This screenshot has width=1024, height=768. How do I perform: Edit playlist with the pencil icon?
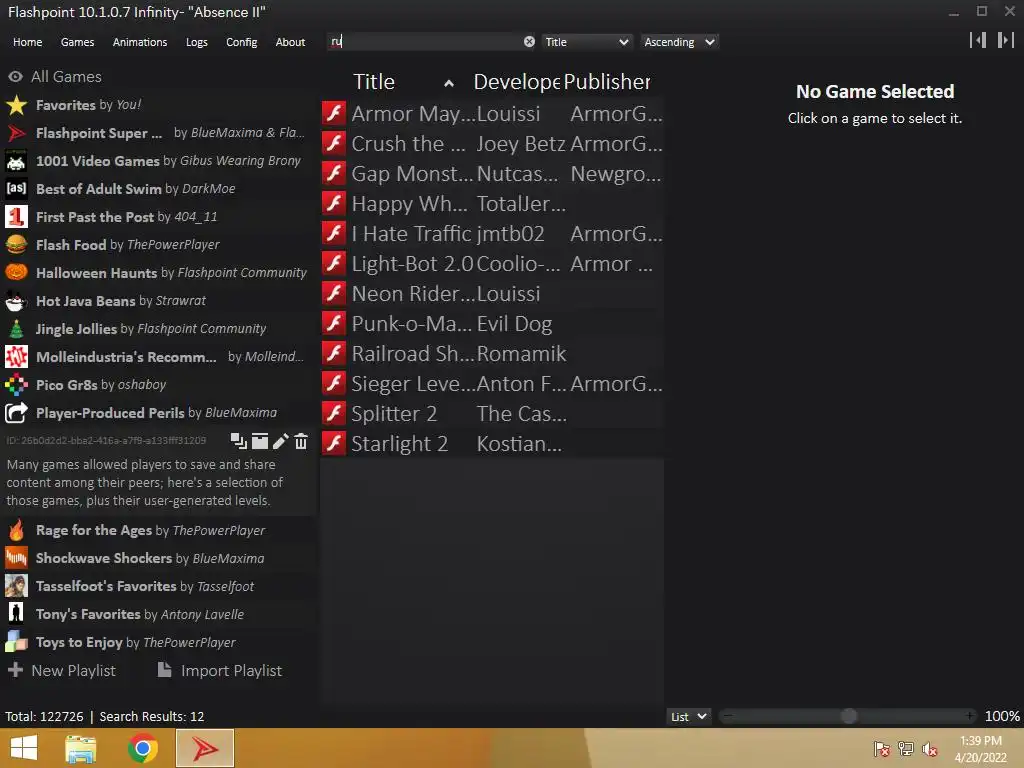[280, 441]
